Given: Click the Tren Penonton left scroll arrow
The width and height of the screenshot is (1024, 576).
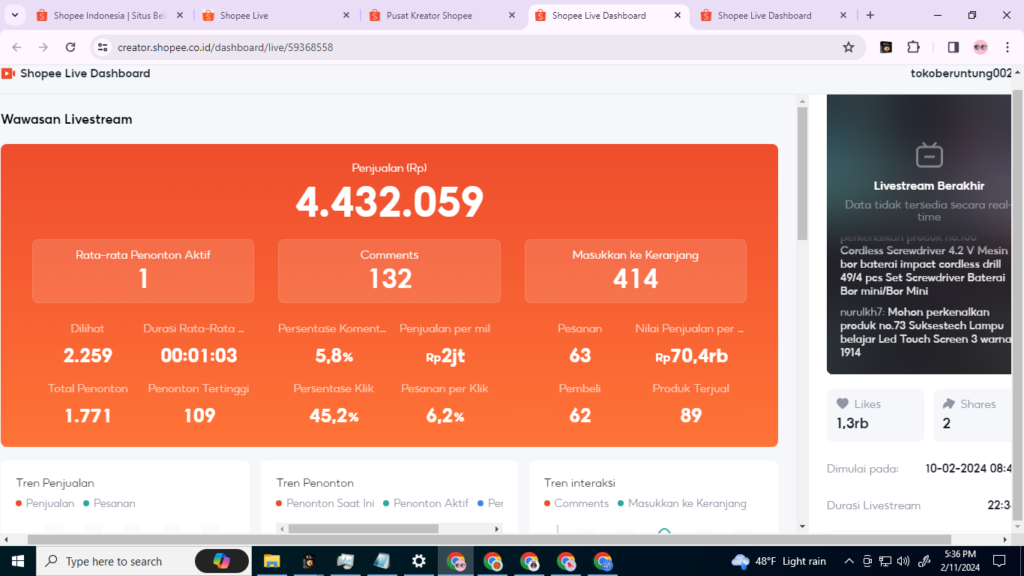Looking at the screenshot, I should pyautogui.click(x=282, y=528).
